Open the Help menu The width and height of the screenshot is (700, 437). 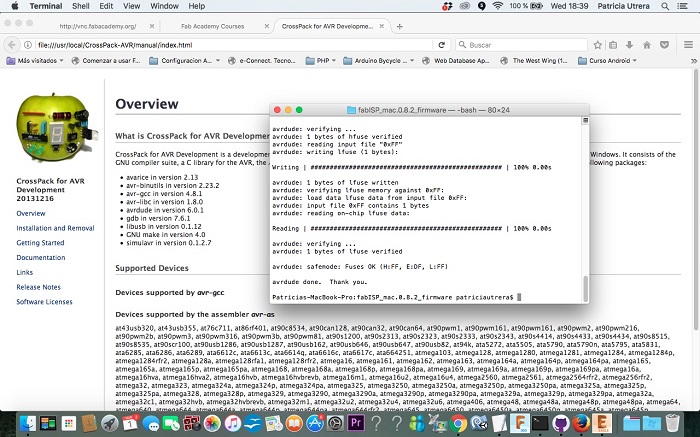coord(196,6)
